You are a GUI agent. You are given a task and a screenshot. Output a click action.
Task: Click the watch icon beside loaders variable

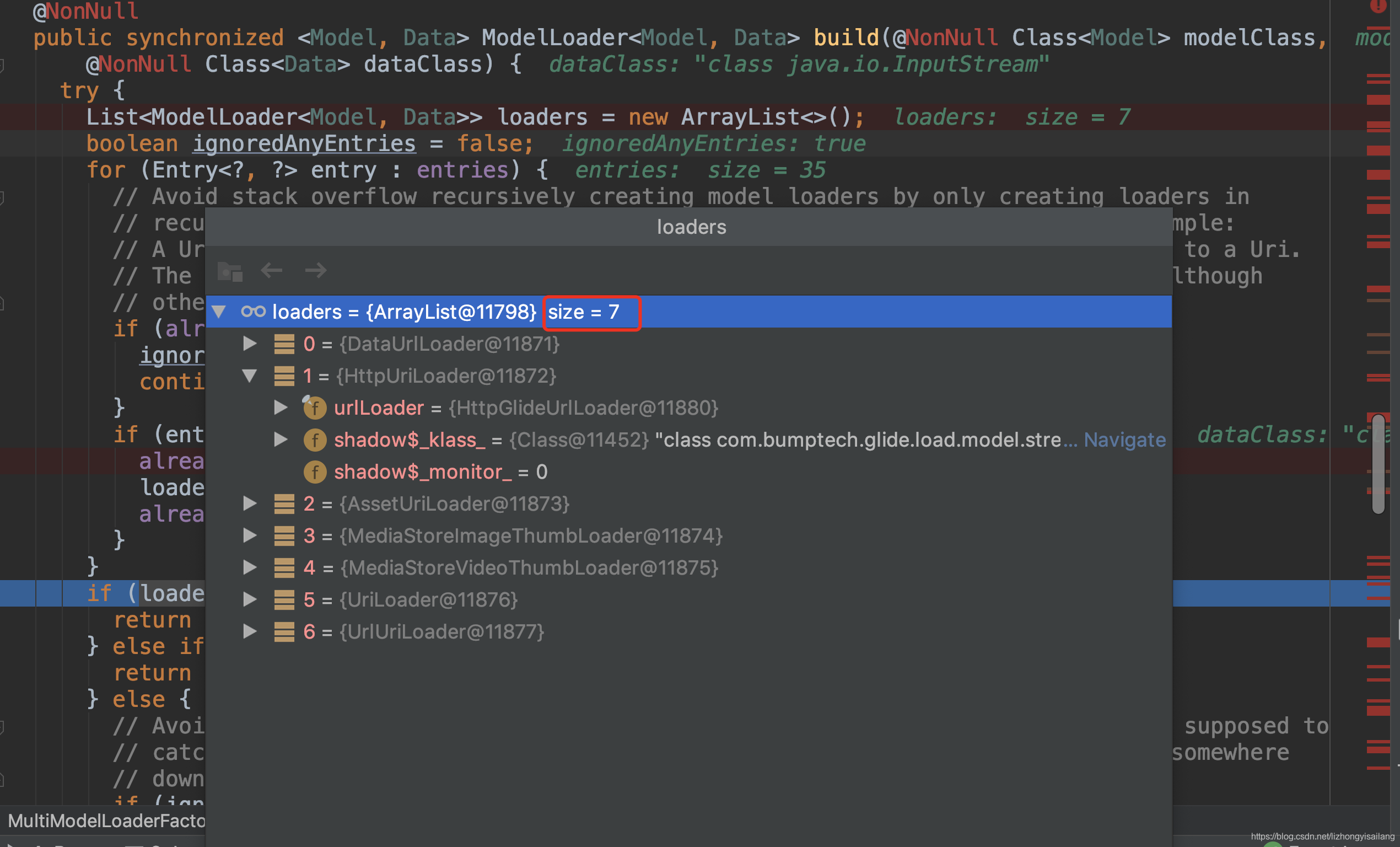(x=254, y=312)
